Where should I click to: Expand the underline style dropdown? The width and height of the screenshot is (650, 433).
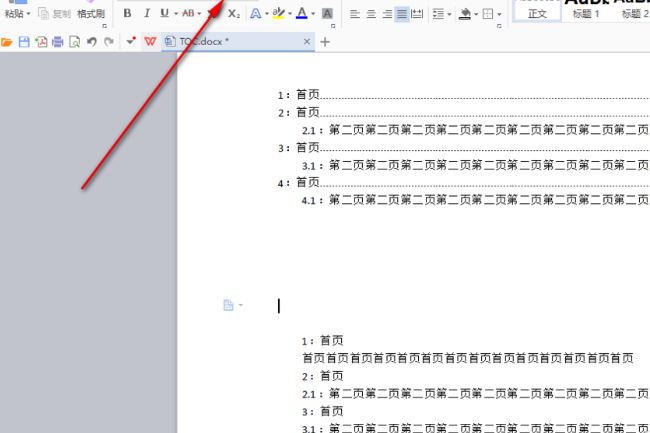pyautogui.click(x=176, y=14)
